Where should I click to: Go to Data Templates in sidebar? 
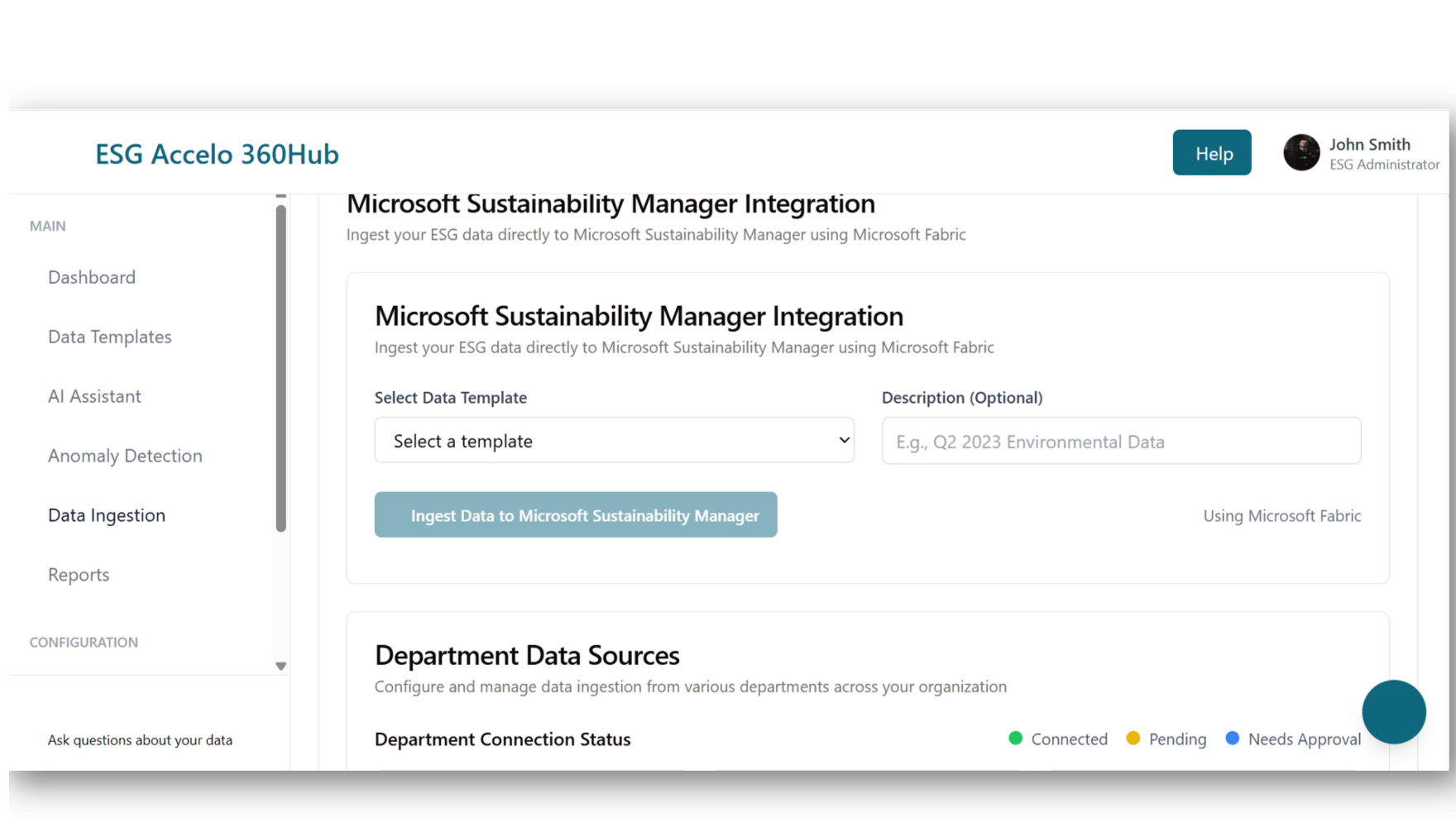(x=110, y=337)
